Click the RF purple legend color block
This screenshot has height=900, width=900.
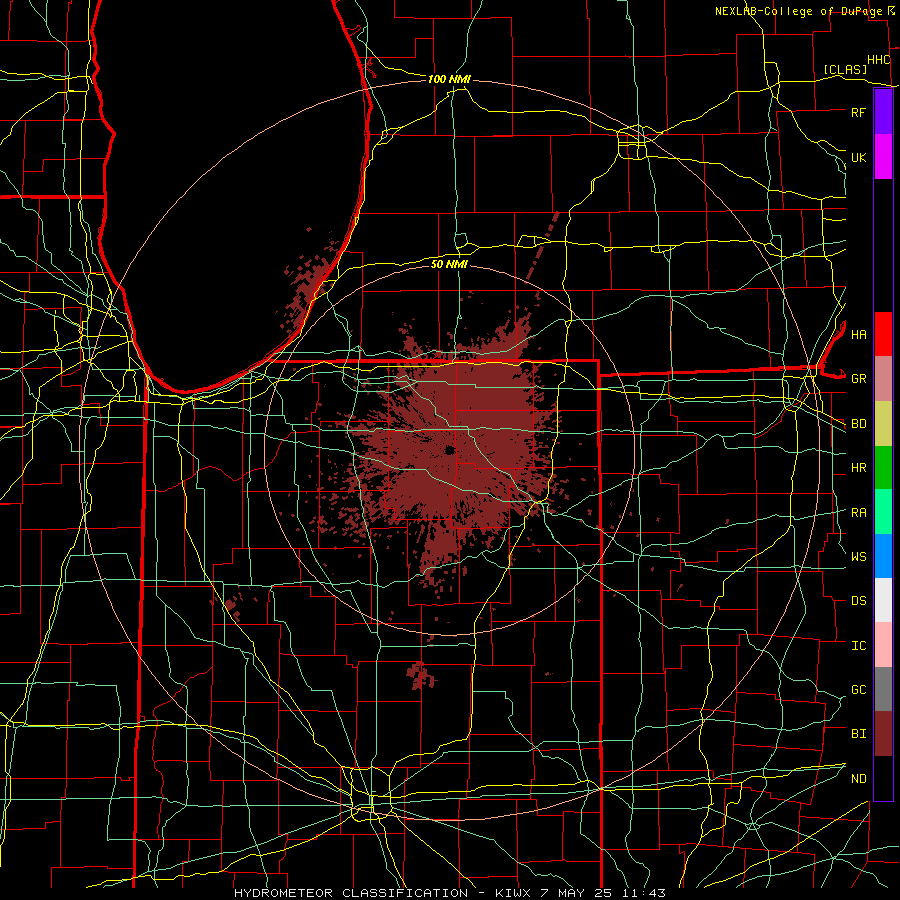(883, 112)
